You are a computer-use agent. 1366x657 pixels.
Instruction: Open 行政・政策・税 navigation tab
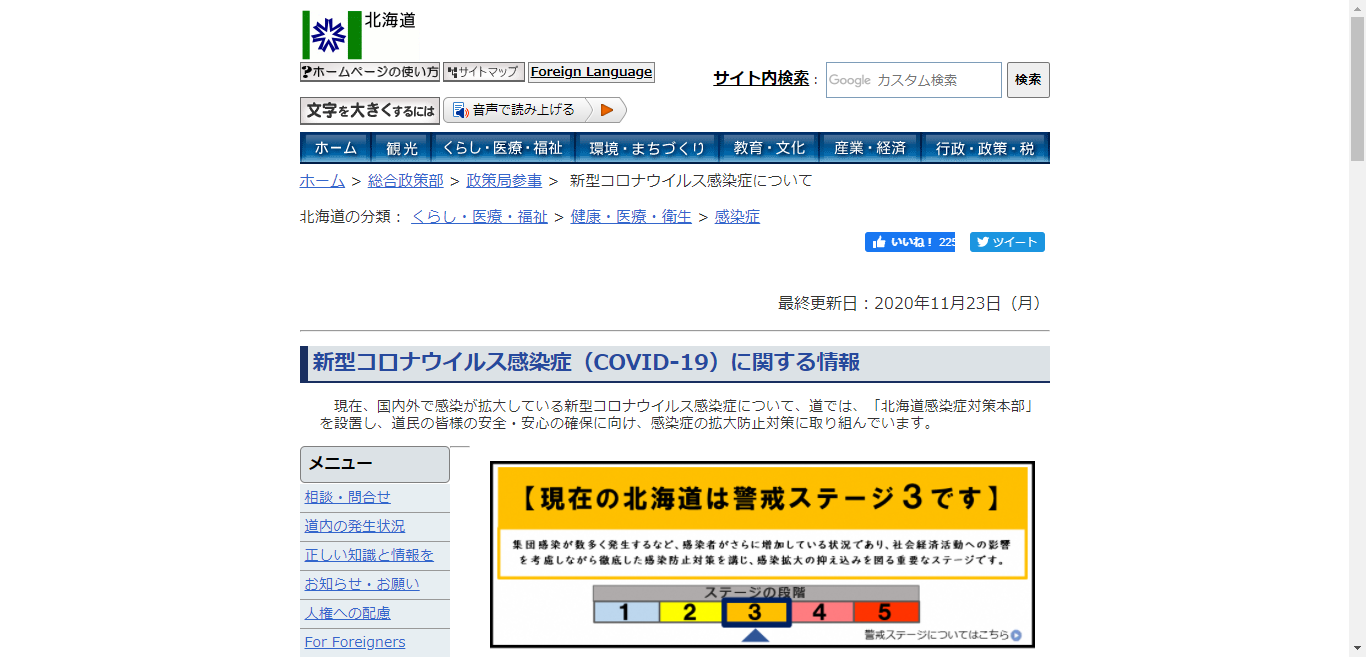tap(985, 148)
